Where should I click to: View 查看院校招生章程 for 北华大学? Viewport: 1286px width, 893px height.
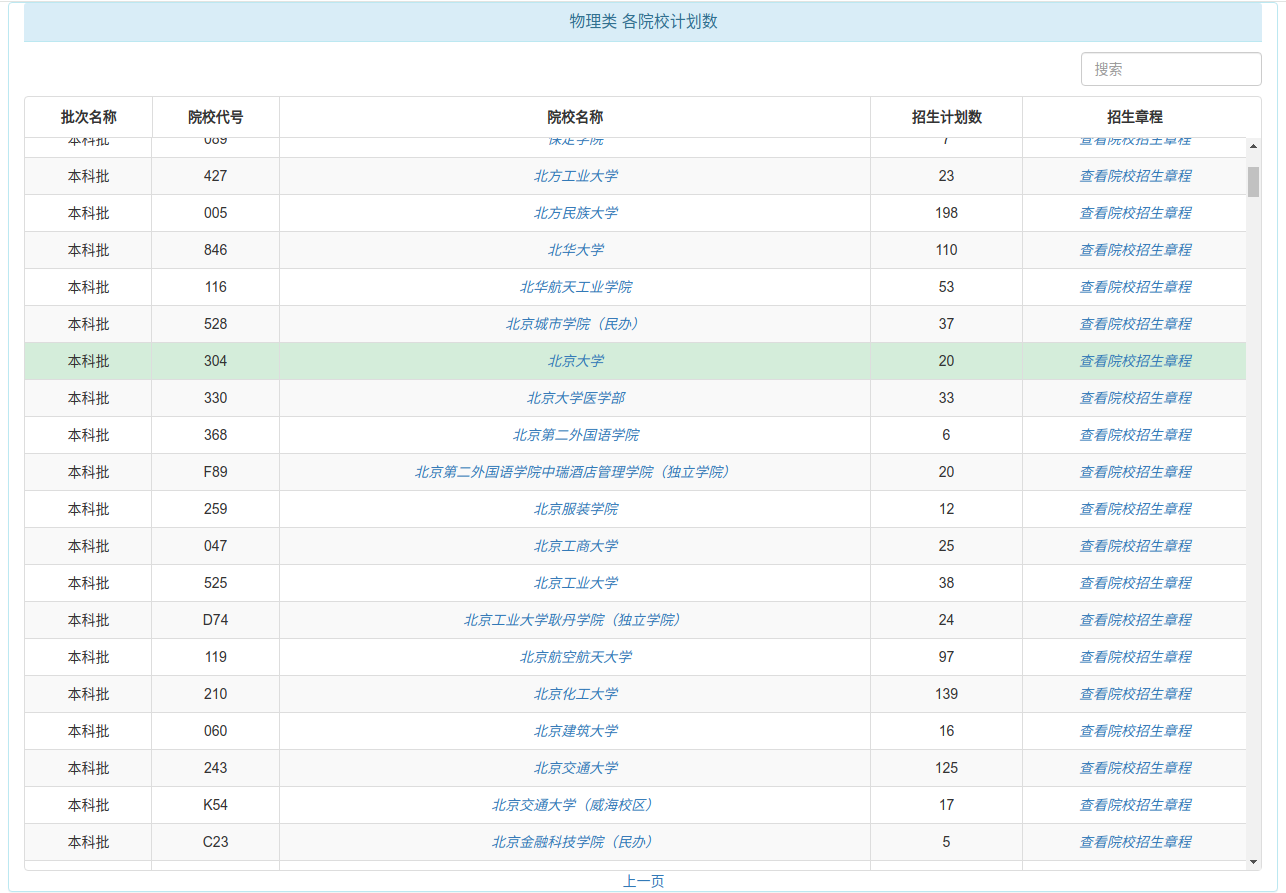(1135, 250)
